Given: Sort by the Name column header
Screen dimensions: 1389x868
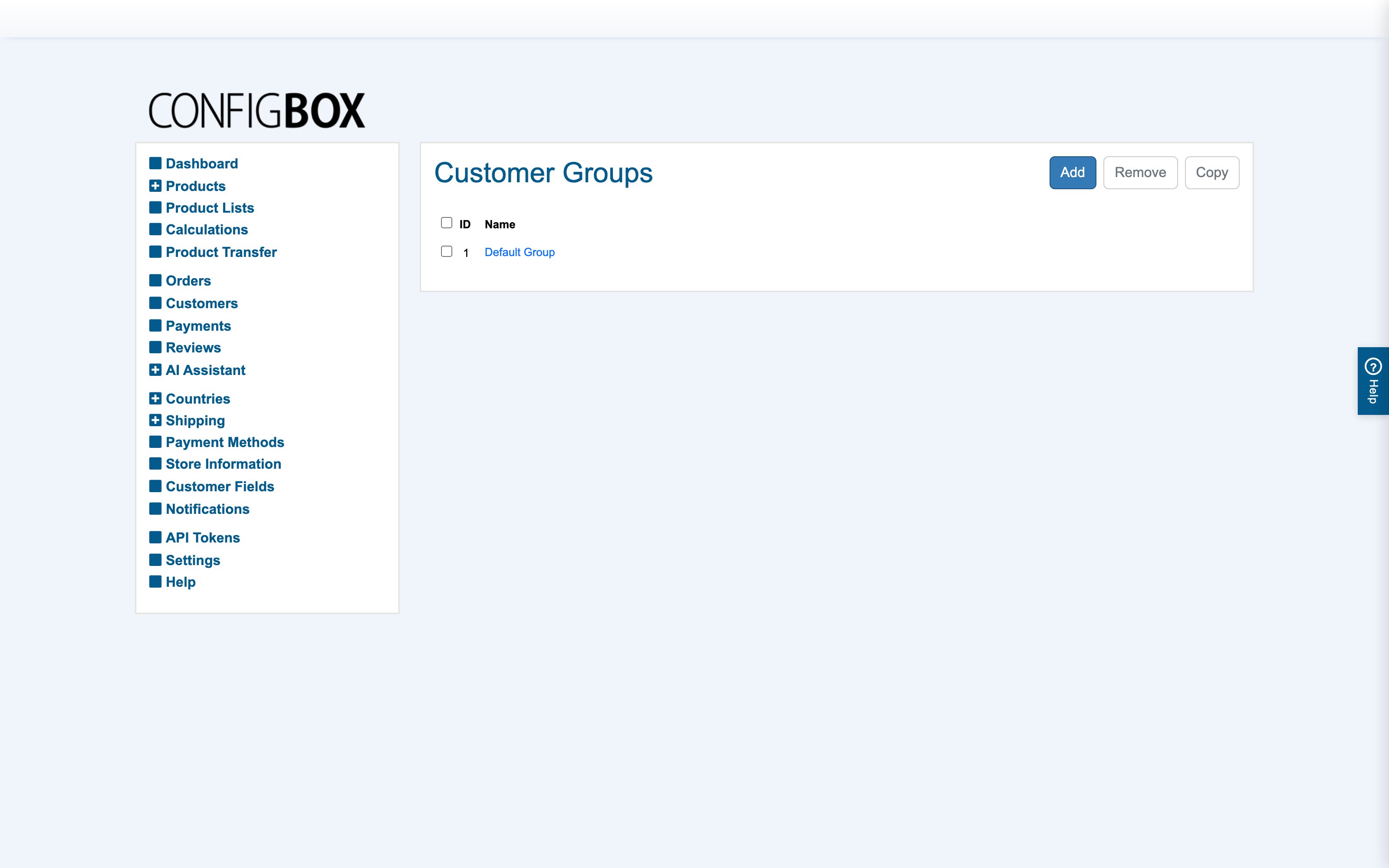Looking at the screenshot, I should [x=499, y=224].
